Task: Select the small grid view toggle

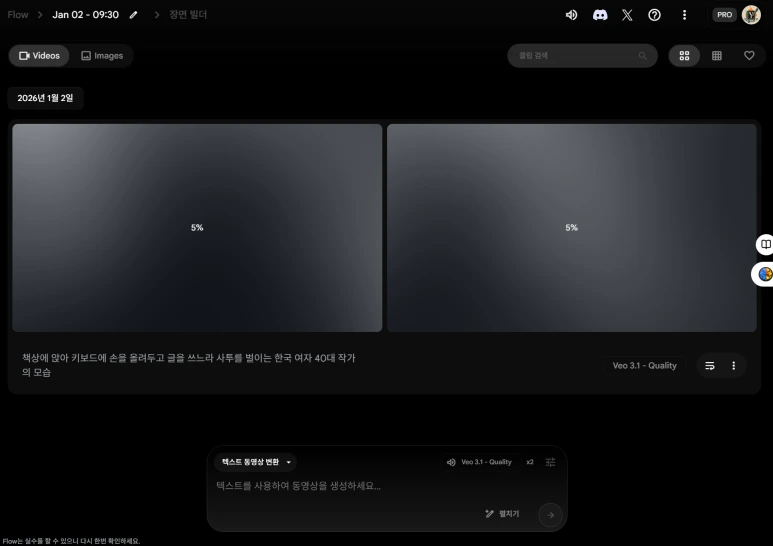Action: tap(717, 56)
